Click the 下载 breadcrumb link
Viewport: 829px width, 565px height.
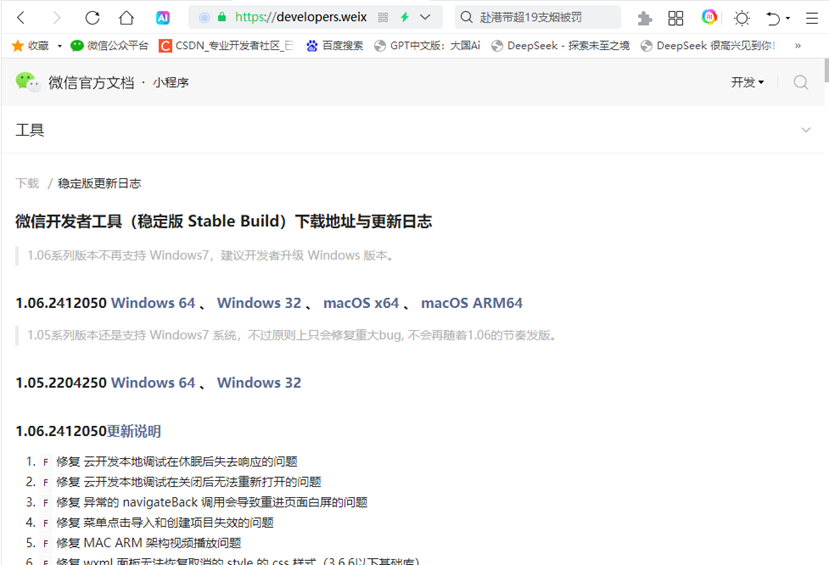click(27, 183)
